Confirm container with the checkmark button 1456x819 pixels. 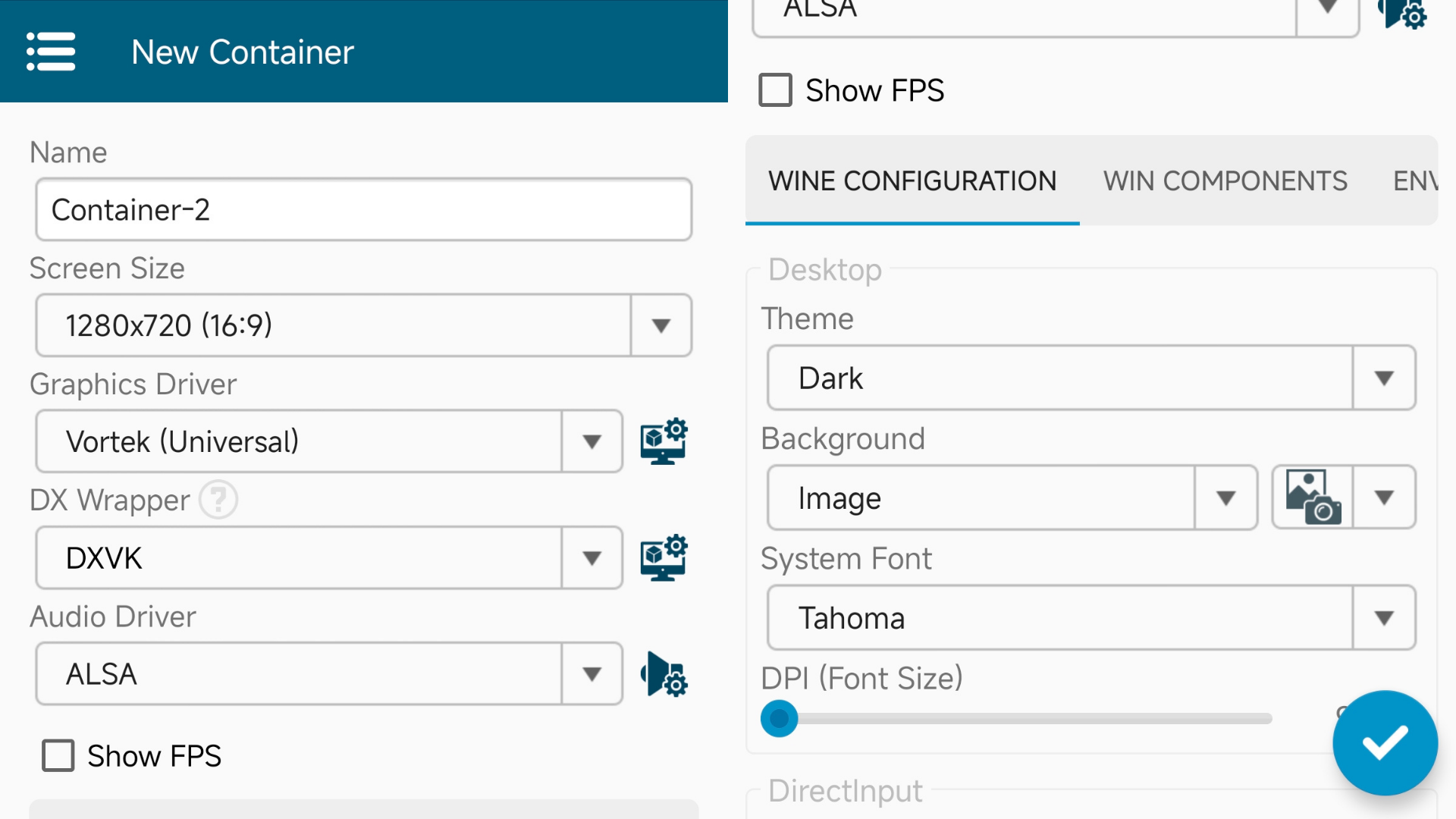coord(1385,743)
